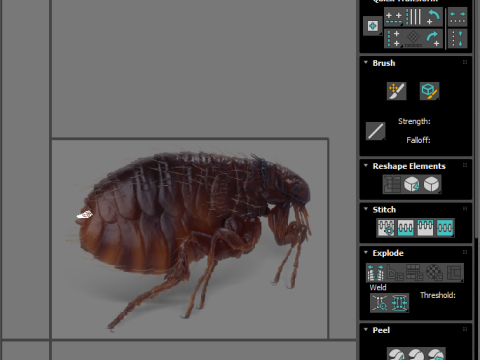480x360 pixels.
Task: Select the white UV face on flea
Action: pos(85,215)
